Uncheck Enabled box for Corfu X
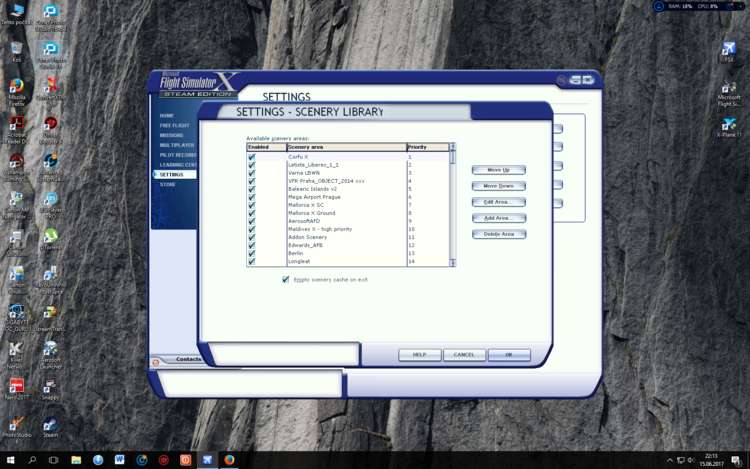This screenshot has width=750, height=469. (252, 157)
